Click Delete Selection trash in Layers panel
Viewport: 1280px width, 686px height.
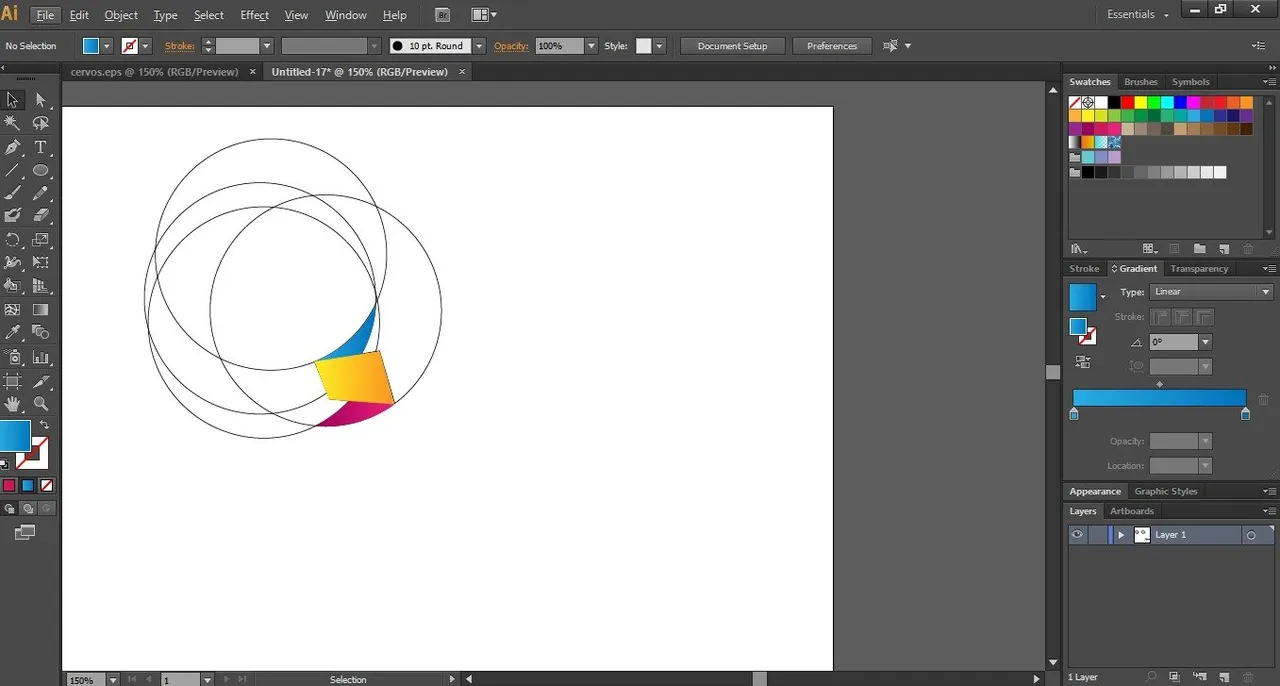(x=1248, y=677)
